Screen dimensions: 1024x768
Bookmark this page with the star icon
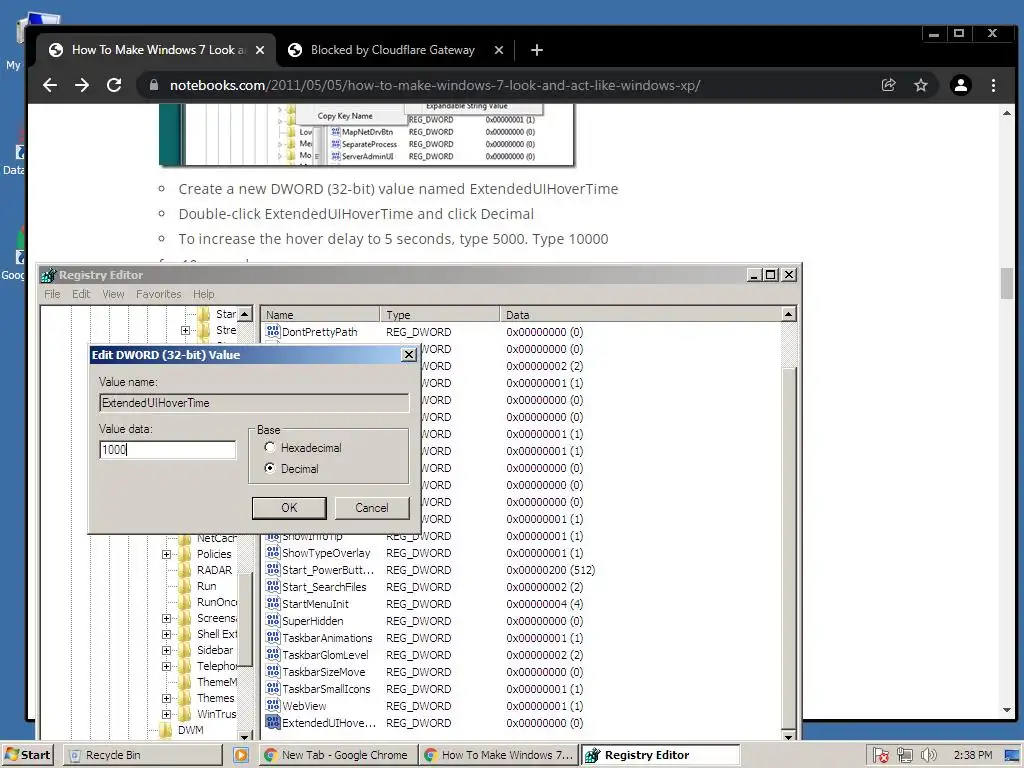921,86
